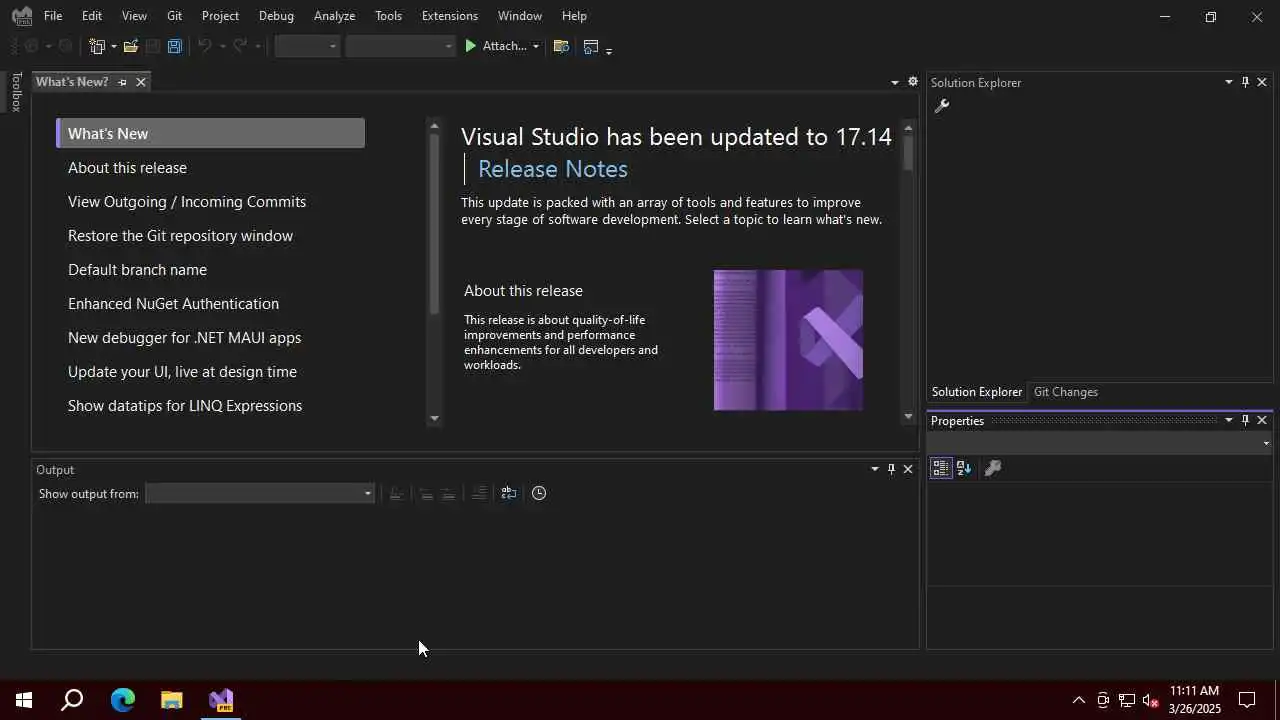Close the What's New tab
Viewport: 1280px width, 720px height.
[x=141, y=82]
